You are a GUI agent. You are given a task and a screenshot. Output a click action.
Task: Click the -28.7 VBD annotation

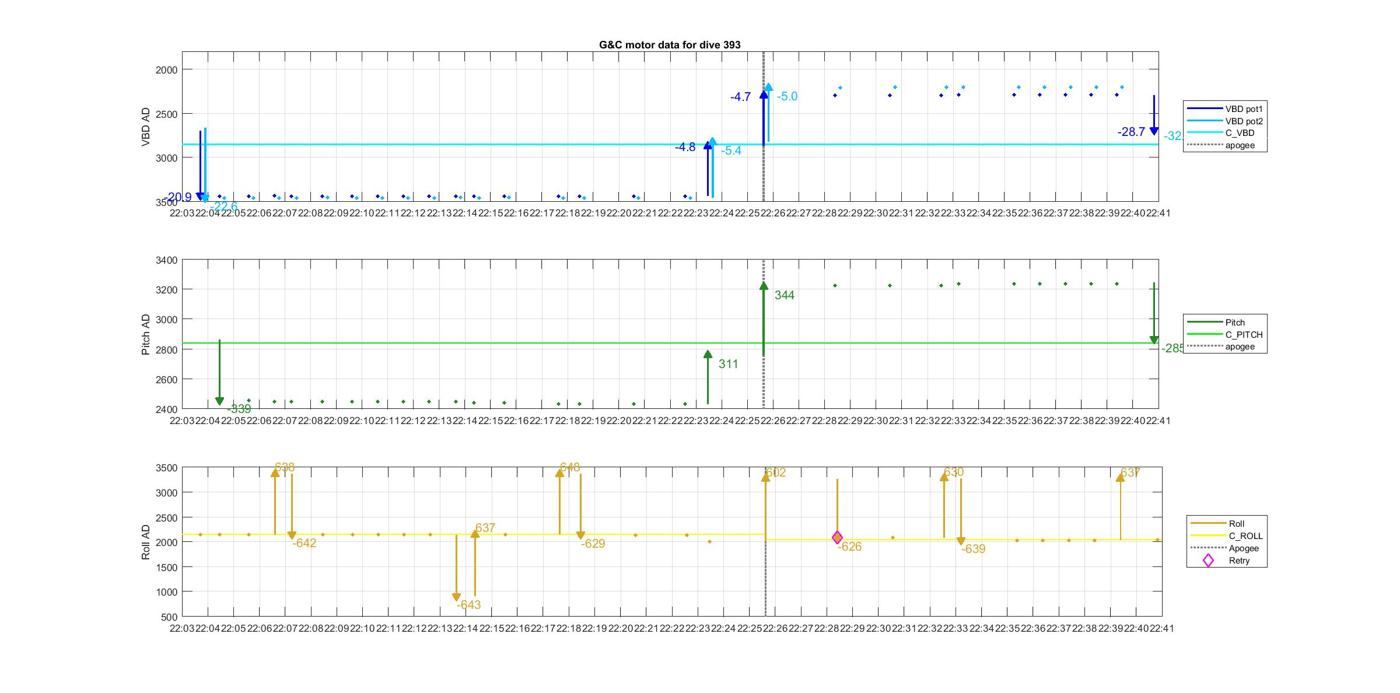pyautogui.click(x=1132, y=132)
